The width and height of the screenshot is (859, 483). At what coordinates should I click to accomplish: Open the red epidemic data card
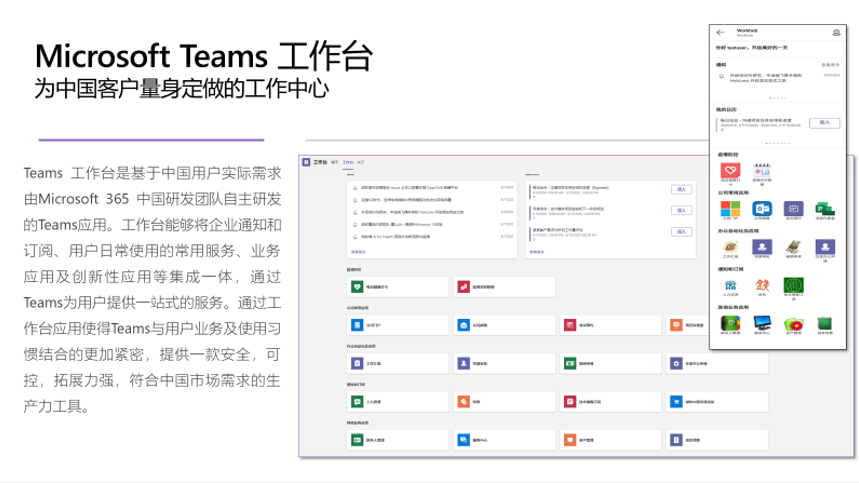tap(504, 287)
